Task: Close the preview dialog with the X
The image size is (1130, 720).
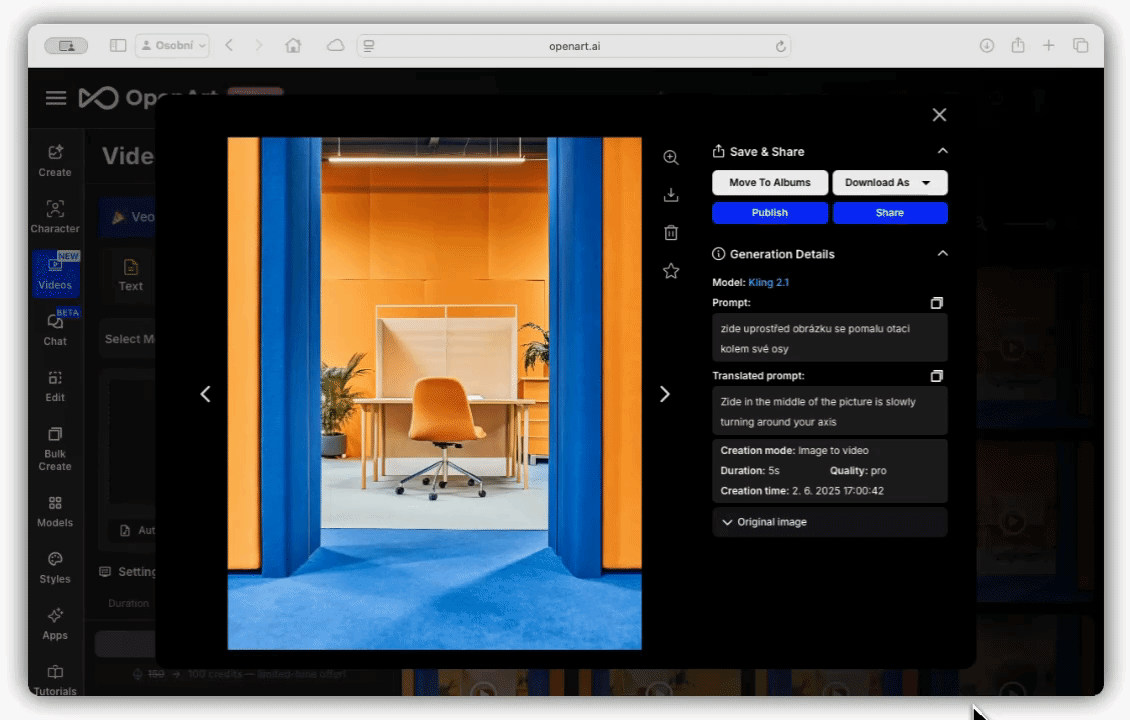Action: pyautogui.click(x=939, y=115)
